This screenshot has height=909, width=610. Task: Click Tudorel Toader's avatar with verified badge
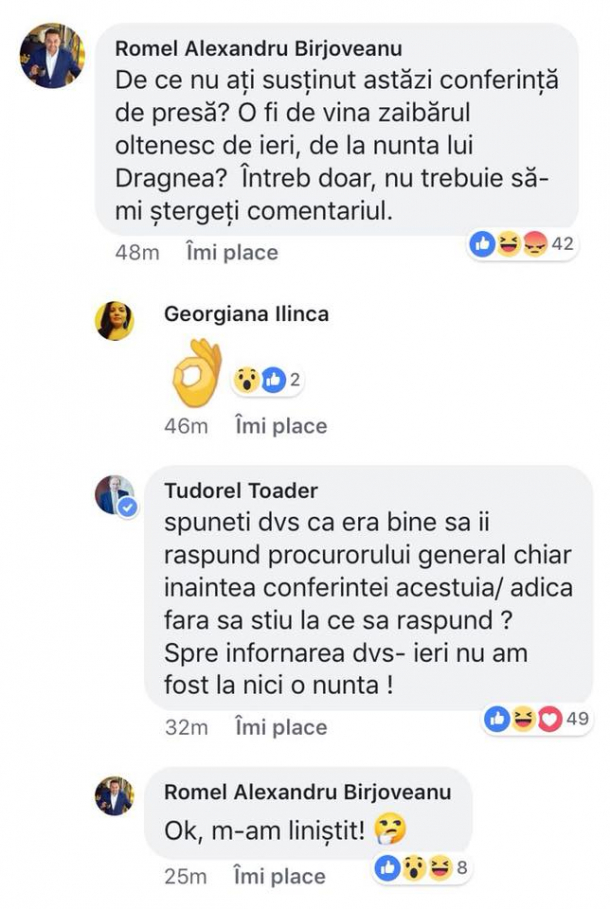(114, 495)
